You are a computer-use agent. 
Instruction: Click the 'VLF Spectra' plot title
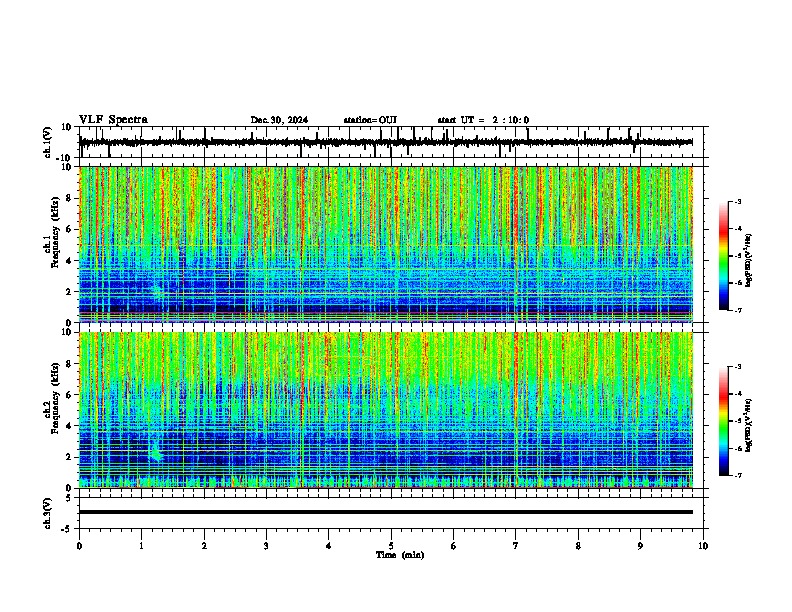tap(113, 120)
